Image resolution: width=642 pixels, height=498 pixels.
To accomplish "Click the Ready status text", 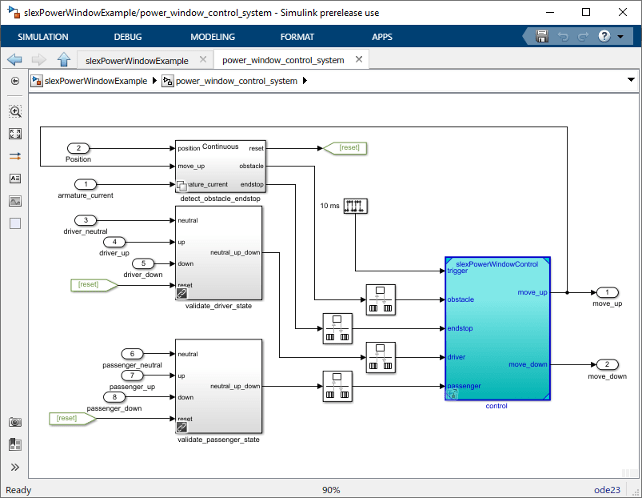I will 18,490.
